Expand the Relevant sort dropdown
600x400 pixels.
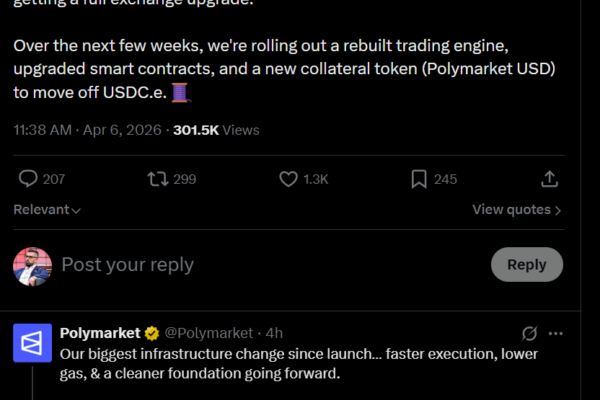point(47,210)
